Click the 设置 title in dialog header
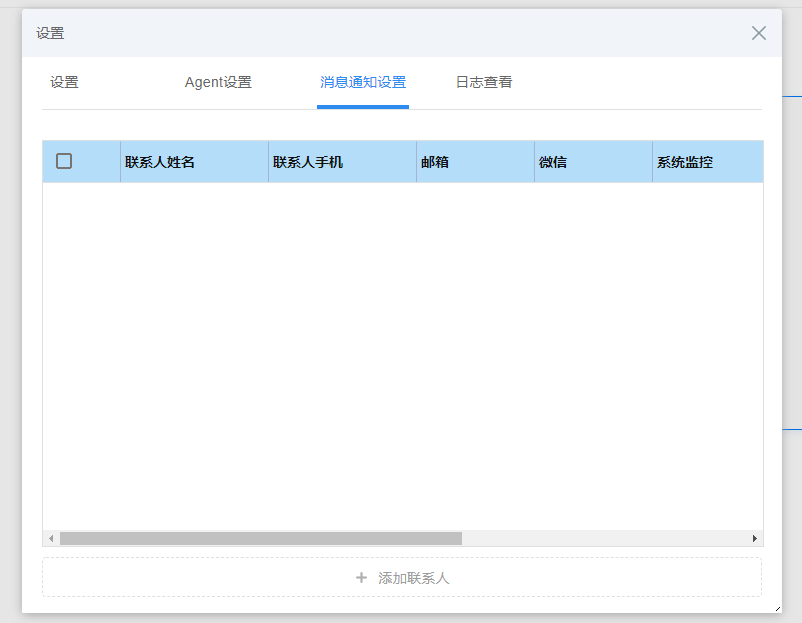Screen dimensions: 802x623 tap(50, 33)
